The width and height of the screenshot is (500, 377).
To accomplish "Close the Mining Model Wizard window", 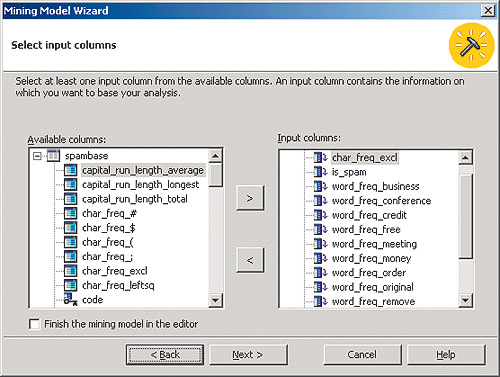I will coord(488,10).
